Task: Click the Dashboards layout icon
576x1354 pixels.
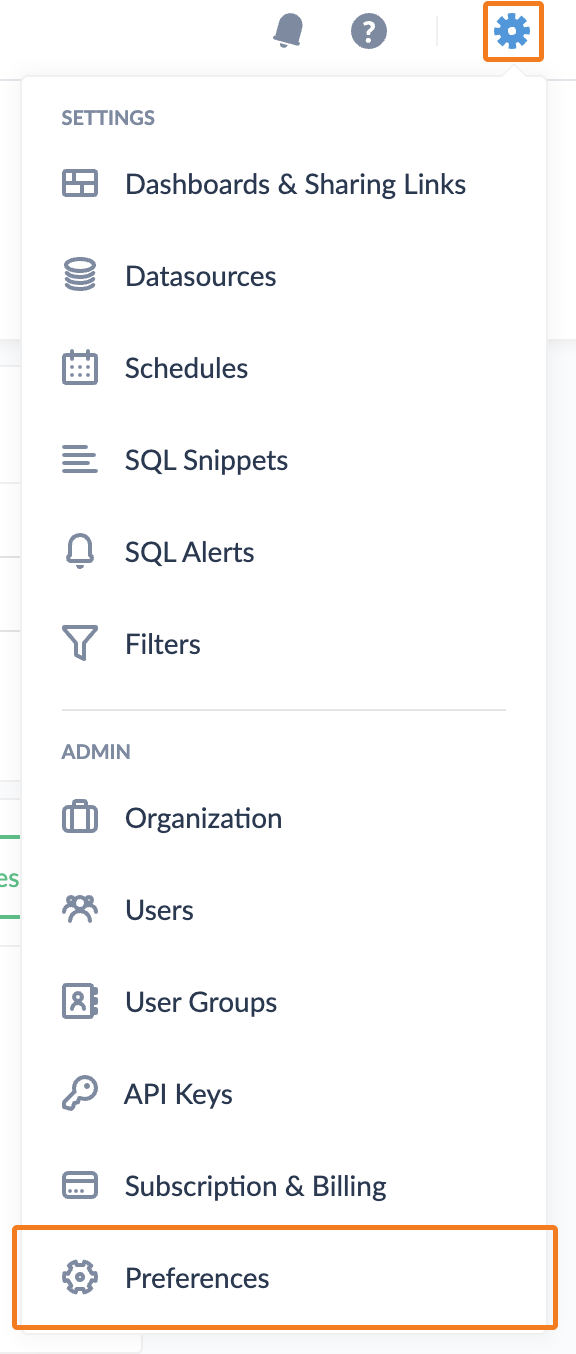Action: coord(80,184)
